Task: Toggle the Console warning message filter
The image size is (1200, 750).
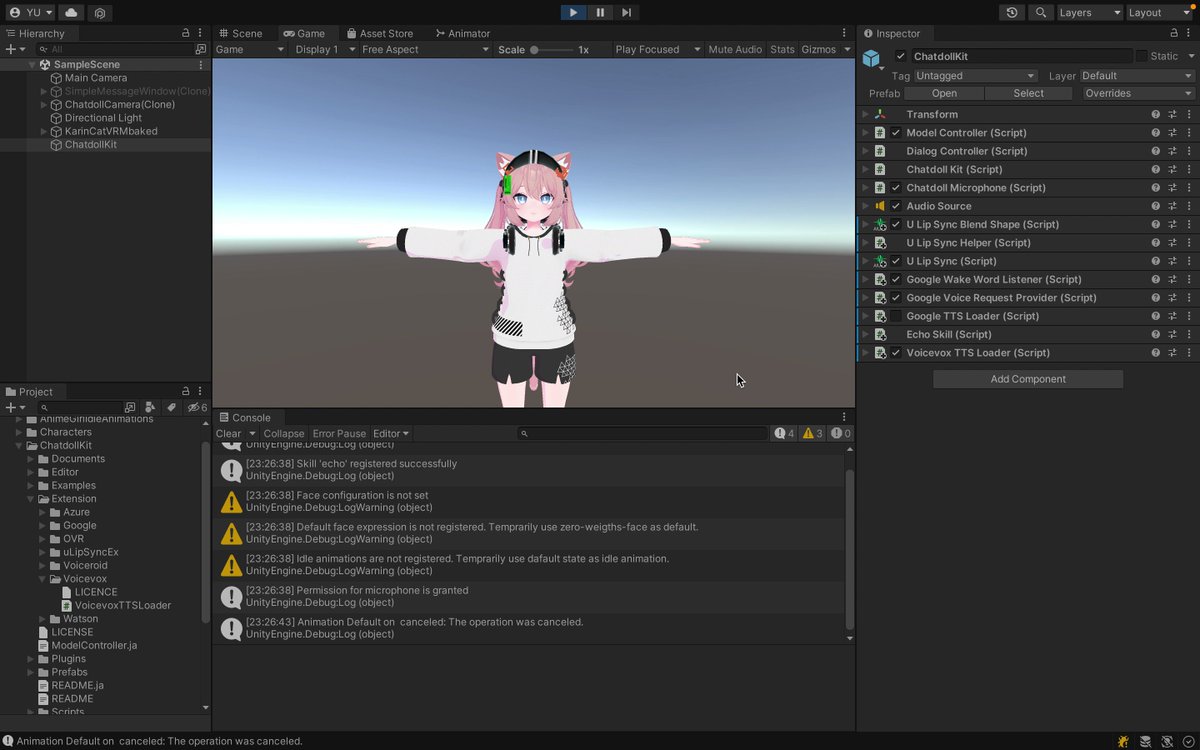Action: pos(813,434)
